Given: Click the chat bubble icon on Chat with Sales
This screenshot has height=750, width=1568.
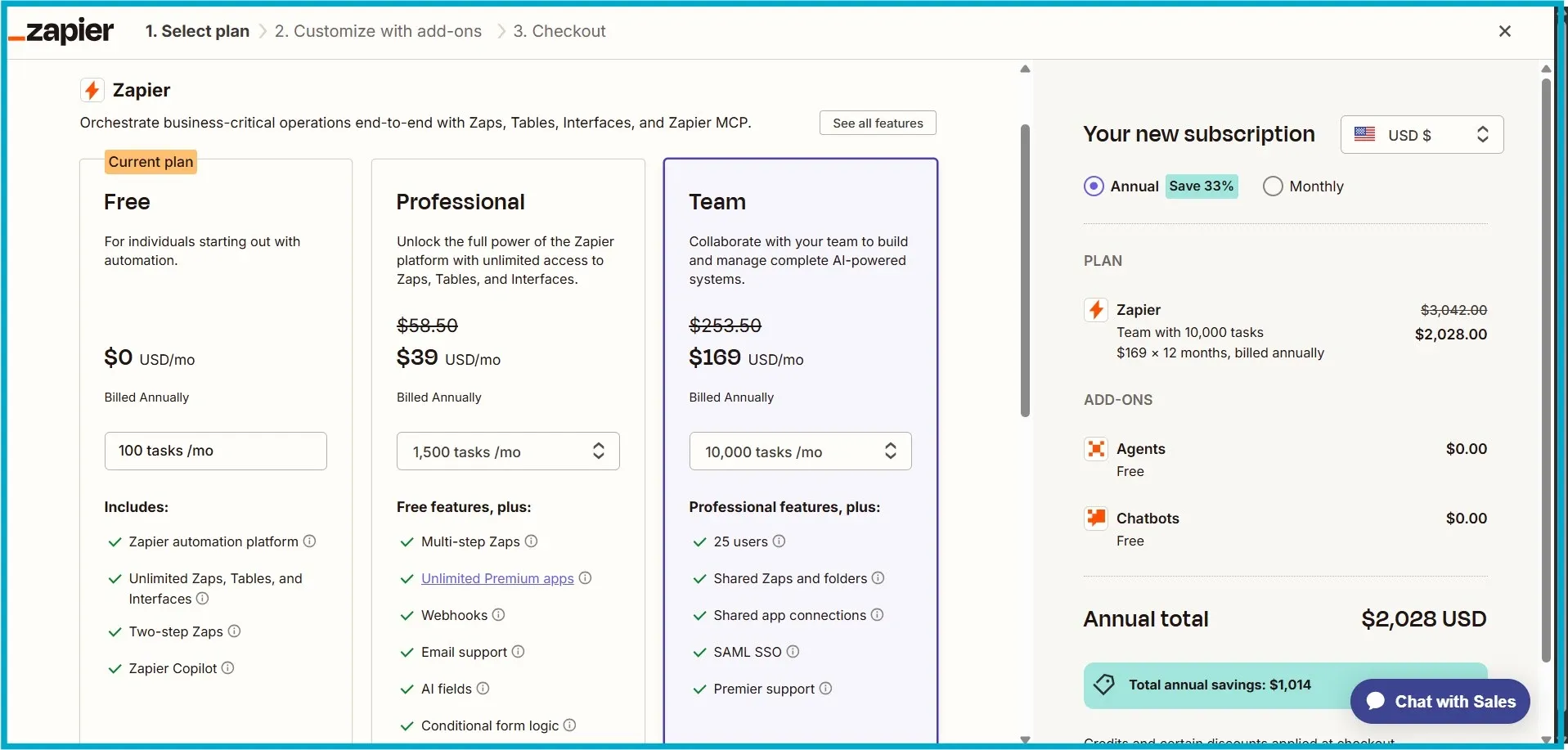Looking at the screenshot, I should 1377,701.
